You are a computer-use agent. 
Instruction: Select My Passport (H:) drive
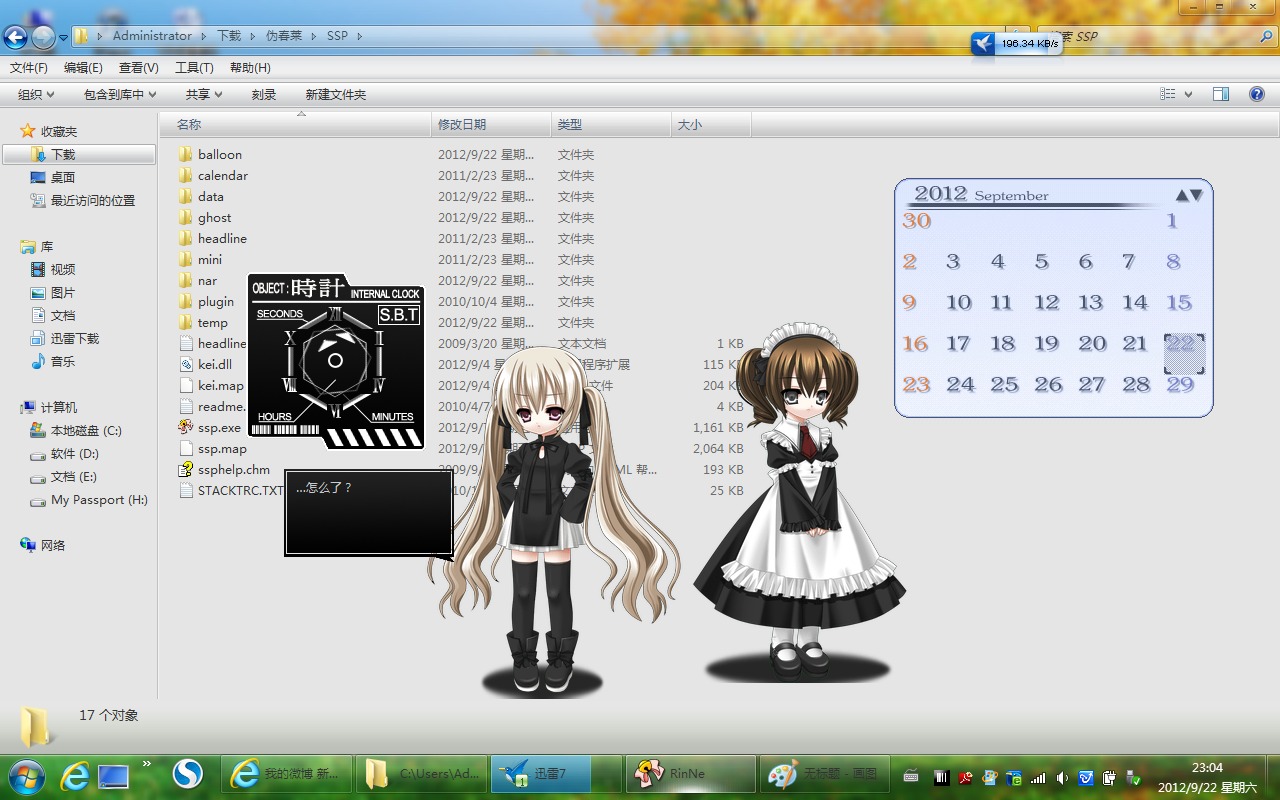coord(99,500)
